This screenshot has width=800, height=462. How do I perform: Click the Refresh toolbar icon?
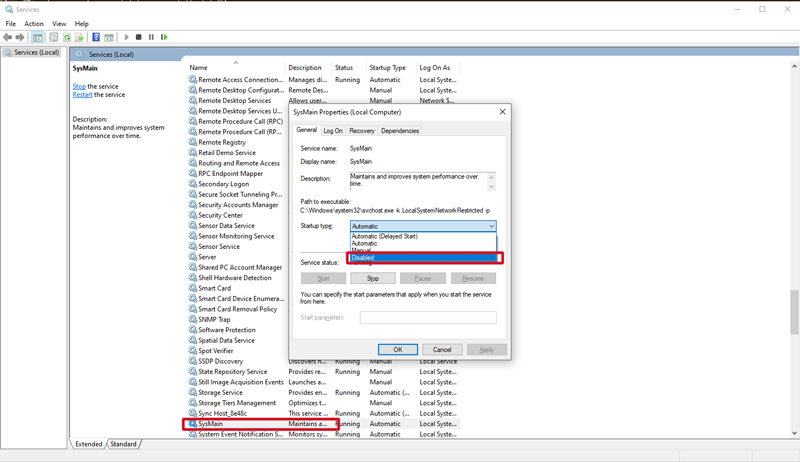(x=67, y=37)
